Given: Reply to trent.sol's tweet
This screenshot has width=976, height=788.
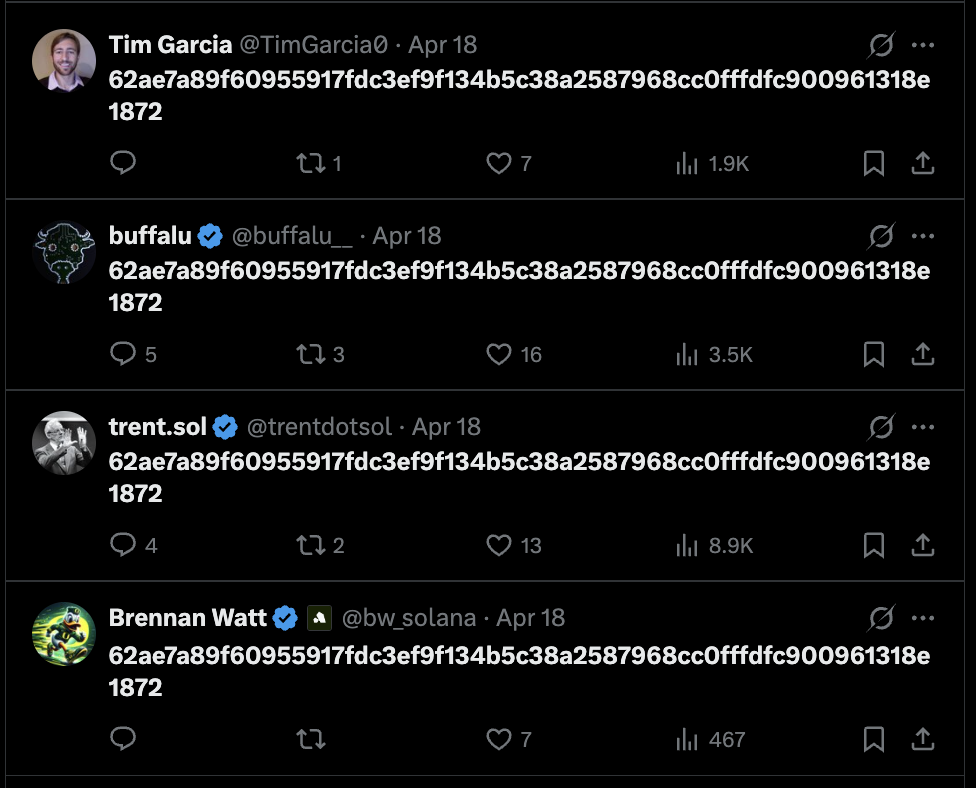Looking at the screenshot, I should click(x=123, y=545).
